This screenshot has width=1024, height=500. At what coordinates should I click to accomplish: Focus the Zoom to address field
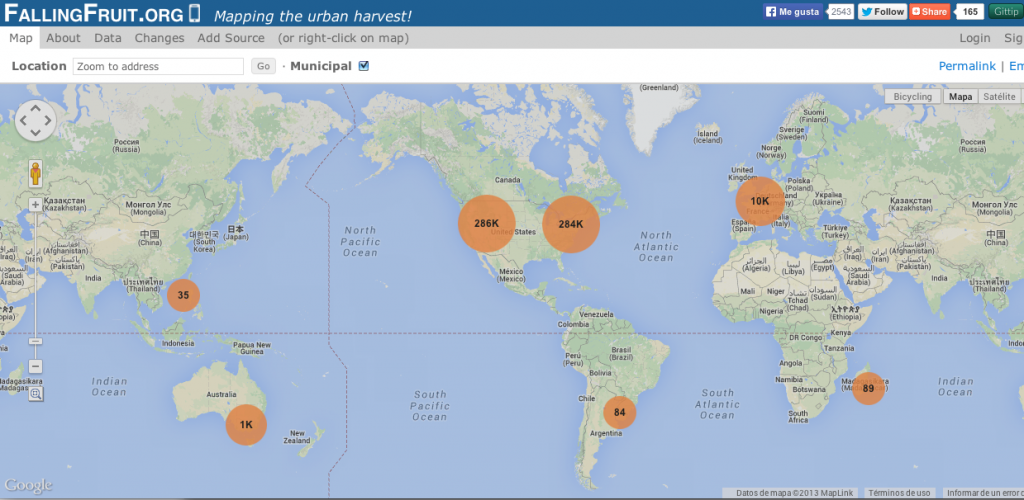pos(158,67)
